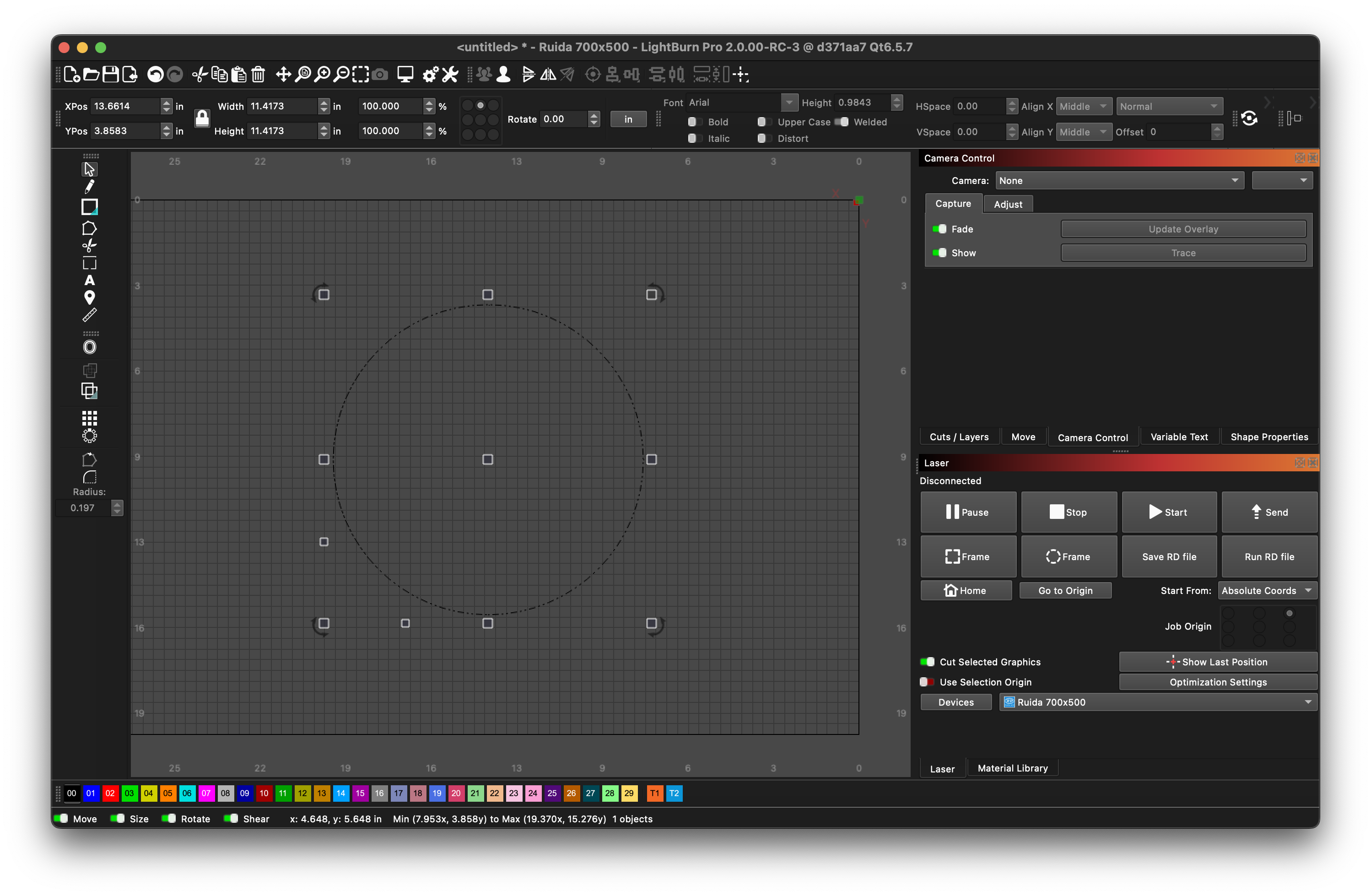Open the Material Library tab

coord(1012,768)
